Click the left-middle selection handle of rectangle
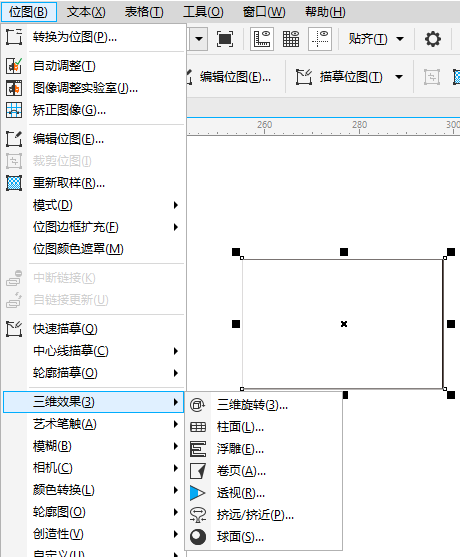The height and width of the screenshot is (557, 460). click(236, 324)
